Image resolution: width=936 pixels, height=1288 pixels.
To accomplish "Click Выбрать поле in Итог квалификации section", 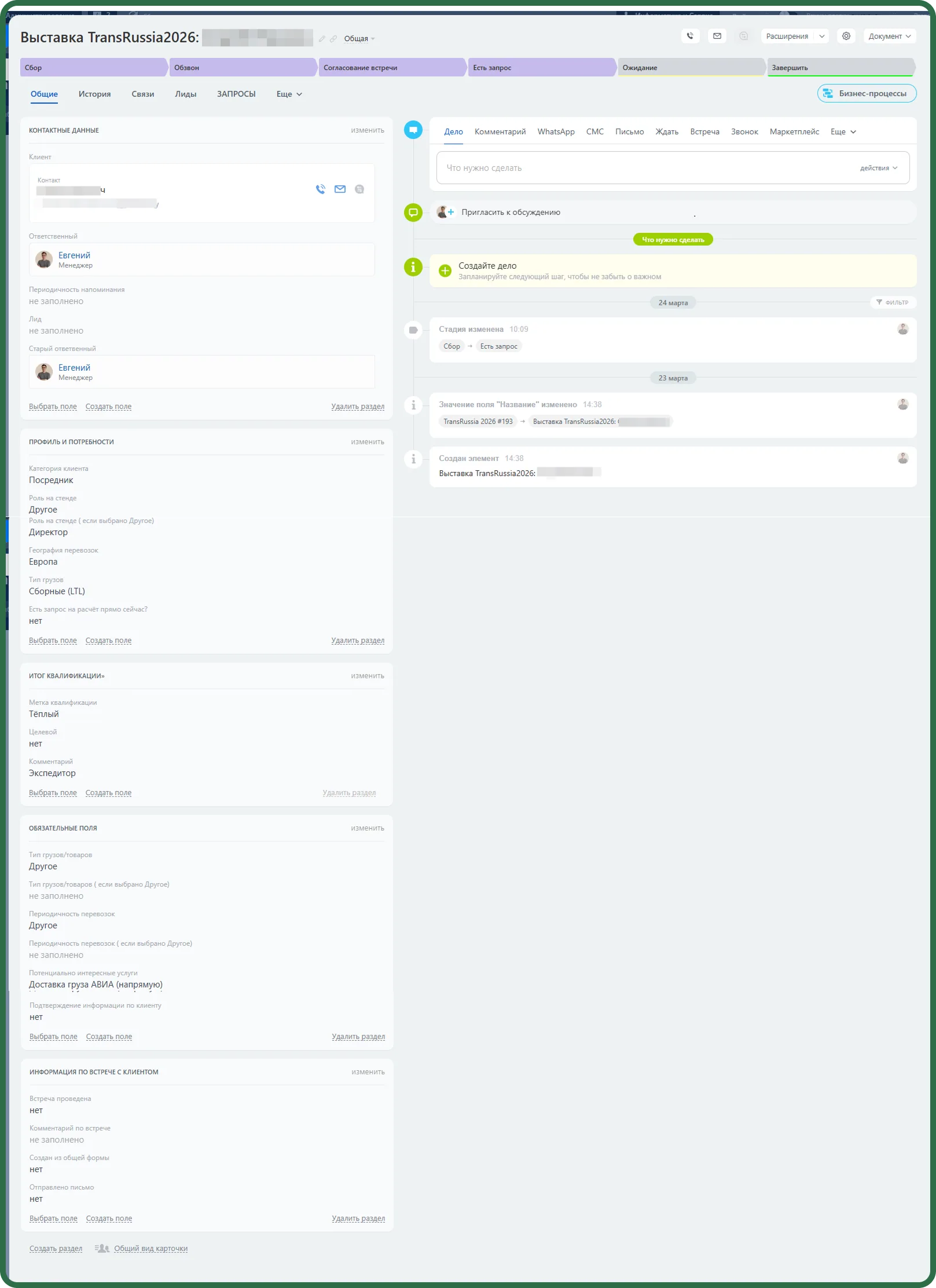I will point(53,792).
